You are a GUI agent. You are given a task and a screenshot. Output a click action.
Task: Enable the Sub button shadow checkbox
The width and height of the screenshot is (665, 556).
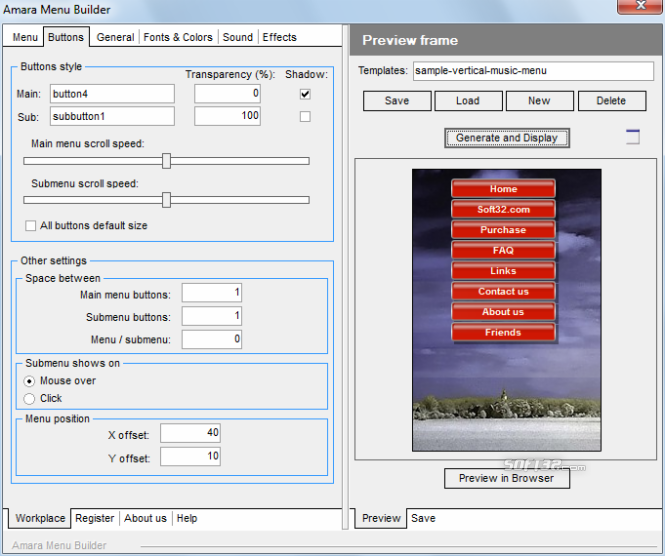[x=305, y=116]
